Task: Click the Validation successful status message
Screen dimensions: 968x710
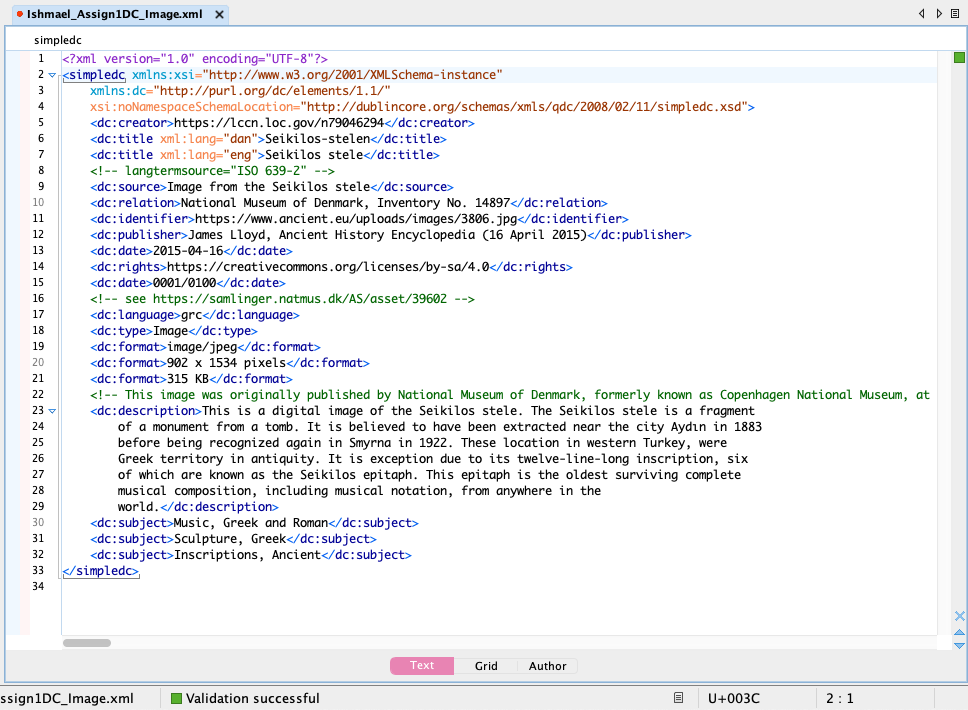Action: click(252, 698)
